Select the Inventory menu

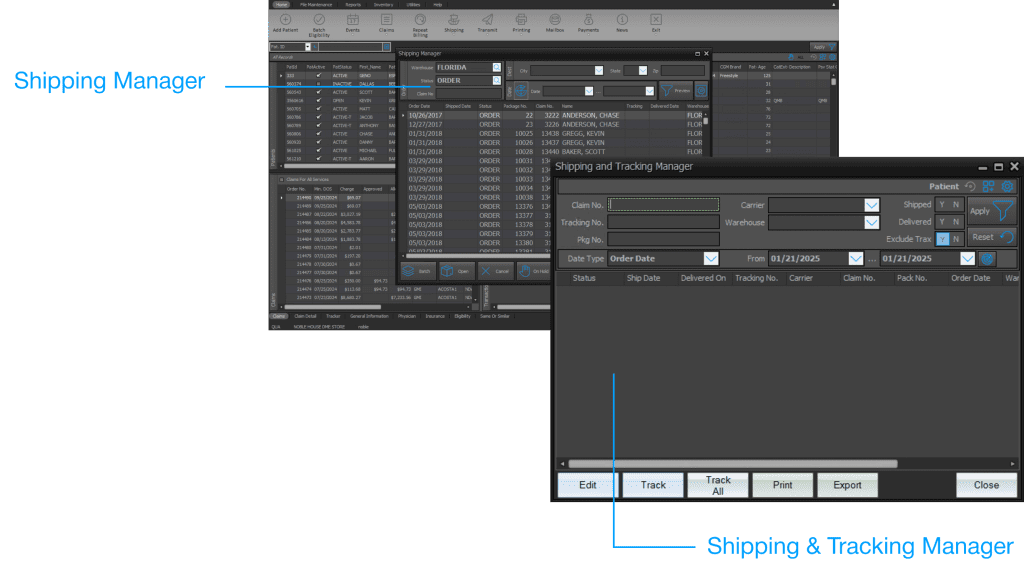(x=385, y=4)
